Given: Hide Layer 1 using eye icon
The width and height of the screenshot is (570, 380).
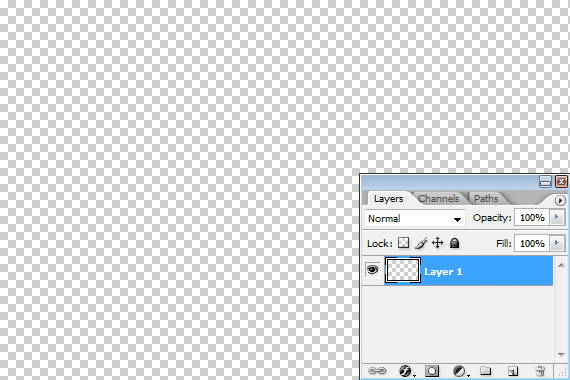Looking at the screenshot, I should 373,270.
